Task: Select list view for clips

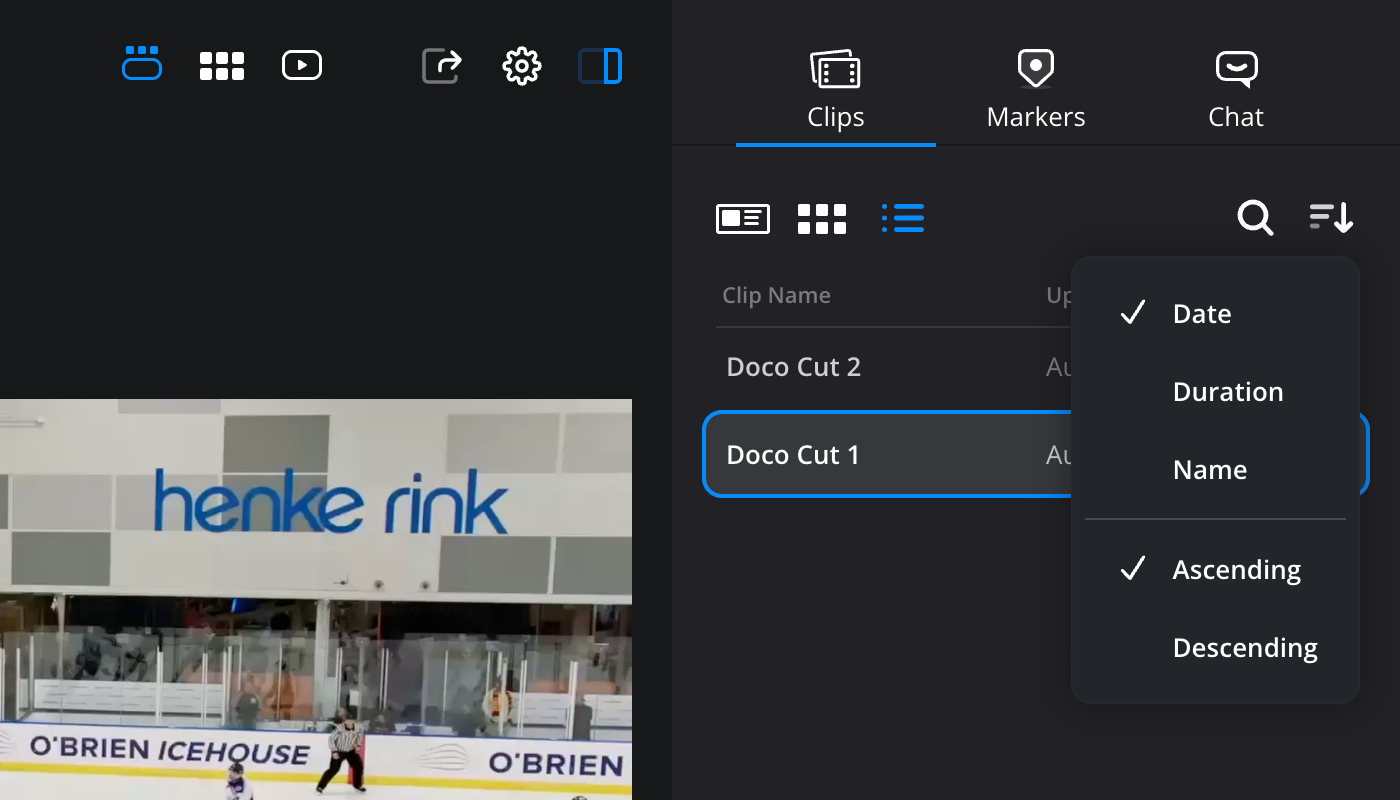Action: click(x=903, y=218)
